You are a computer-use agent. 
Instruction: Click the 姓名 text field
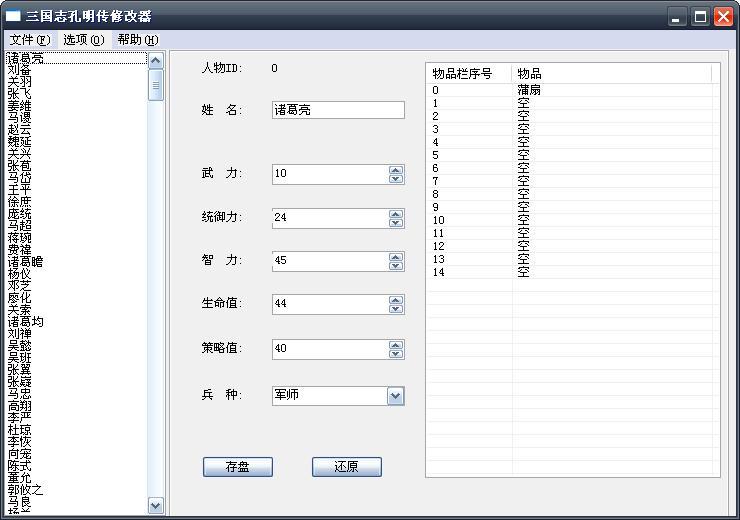coord(337,110)
